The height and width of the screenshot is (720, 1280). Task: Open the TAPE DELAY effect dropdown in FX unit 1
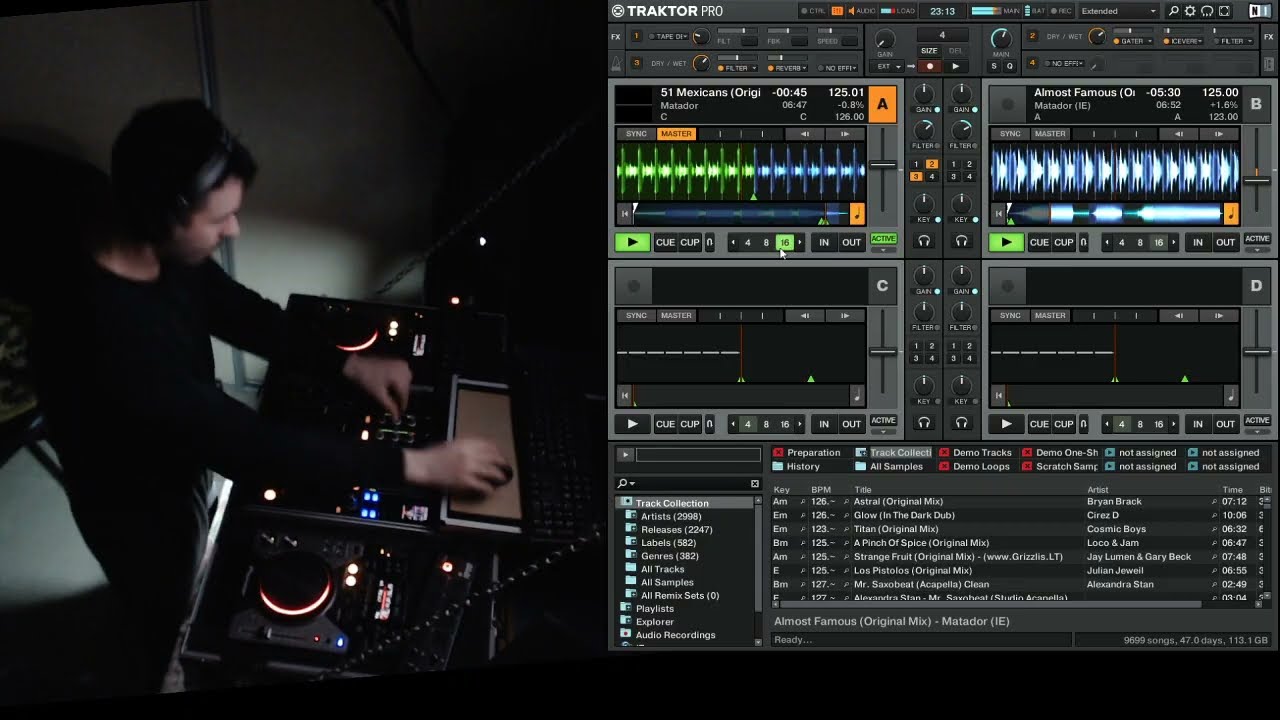click(670, 37)
